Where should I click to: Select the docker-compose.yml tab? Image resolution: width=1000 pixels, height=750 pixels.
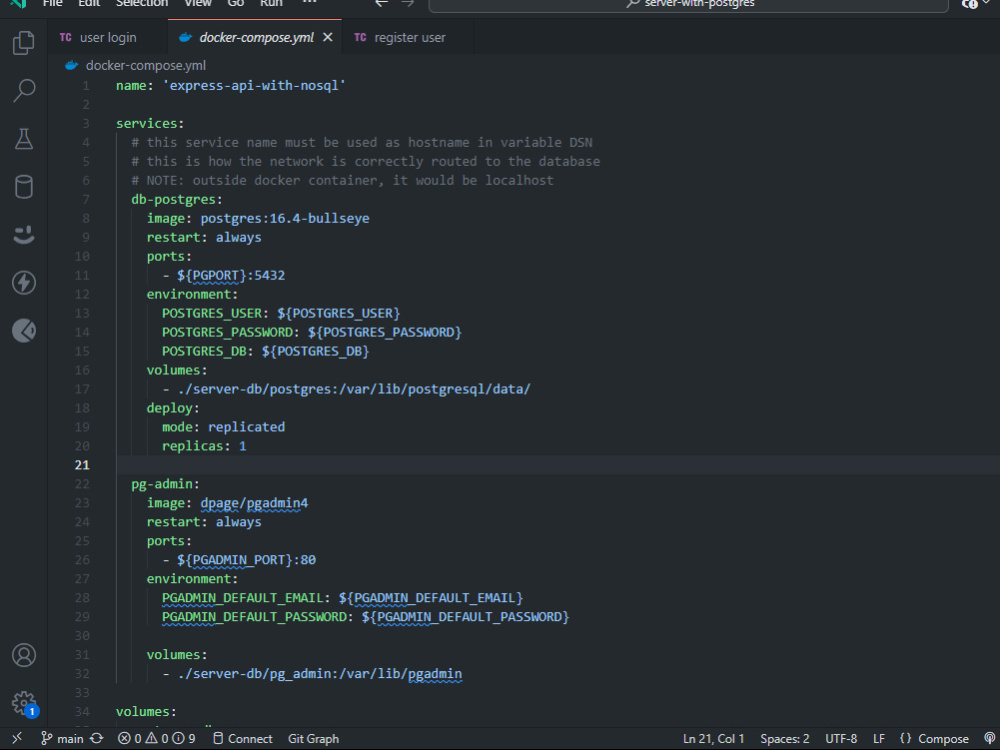(x=256, y=38)
